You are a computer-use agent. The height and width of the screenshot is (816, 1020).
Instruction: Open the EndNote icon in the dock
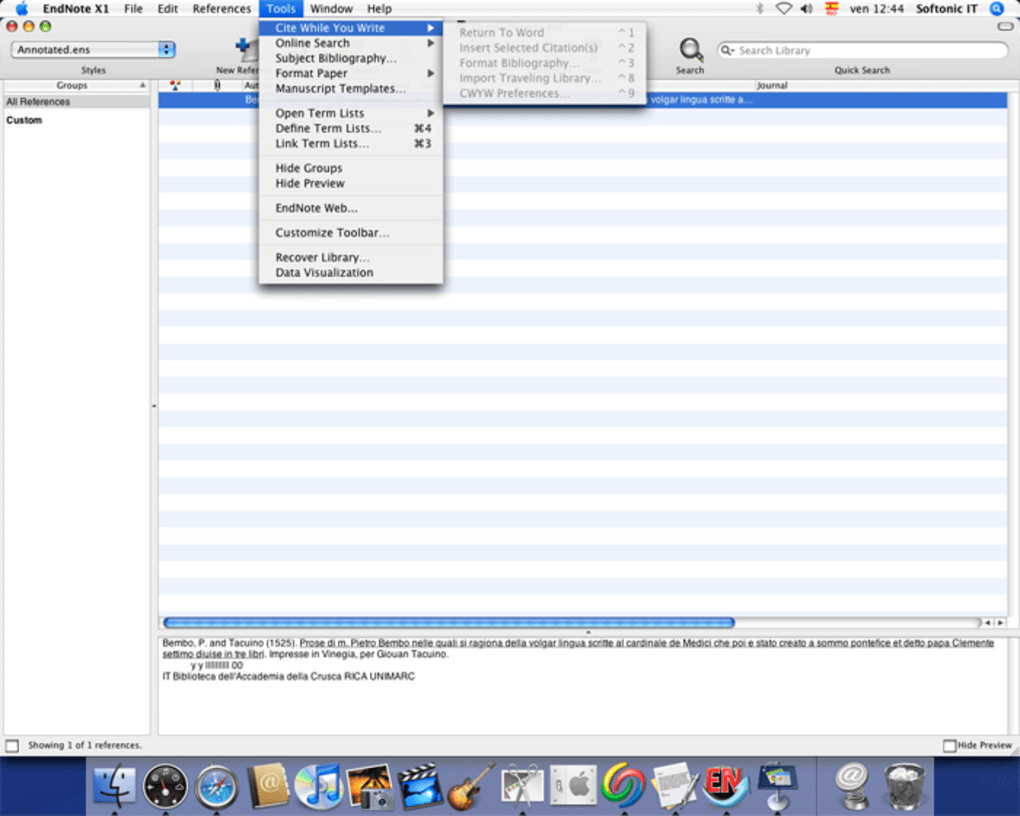(x=725, y=786)
